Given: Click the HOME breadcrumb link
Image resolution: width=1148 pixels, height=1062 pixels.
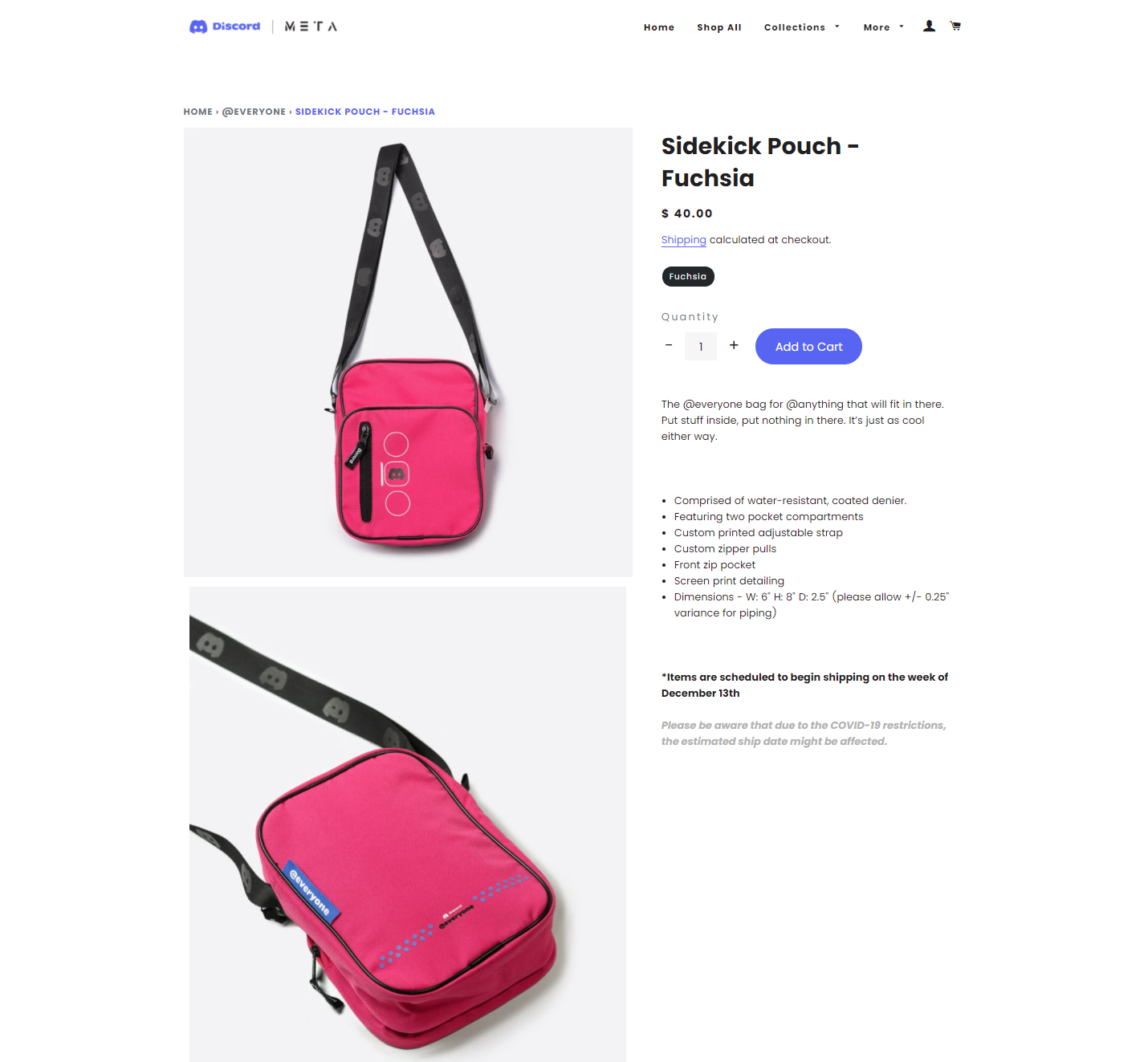Looking at the screenshot, I should click(x=197, y=112).
